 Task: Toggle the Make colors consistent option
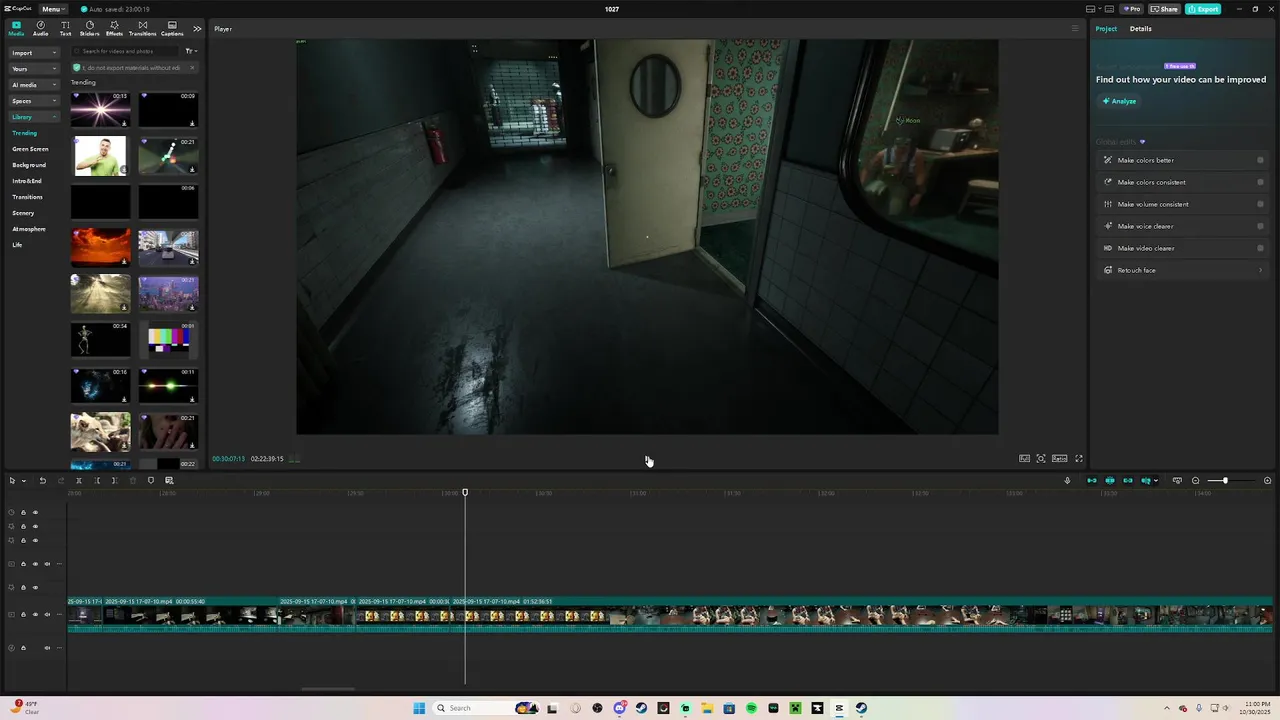pyautogui.click(x=1260, y=182)
